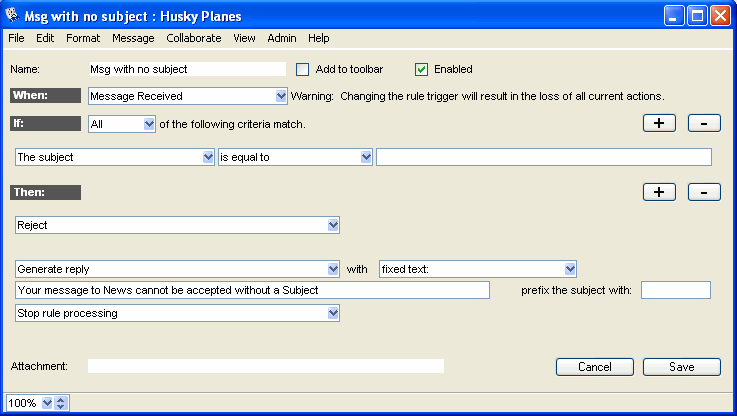Open the Admin menu
Screen dimensions: 737x416
(282, 38)
